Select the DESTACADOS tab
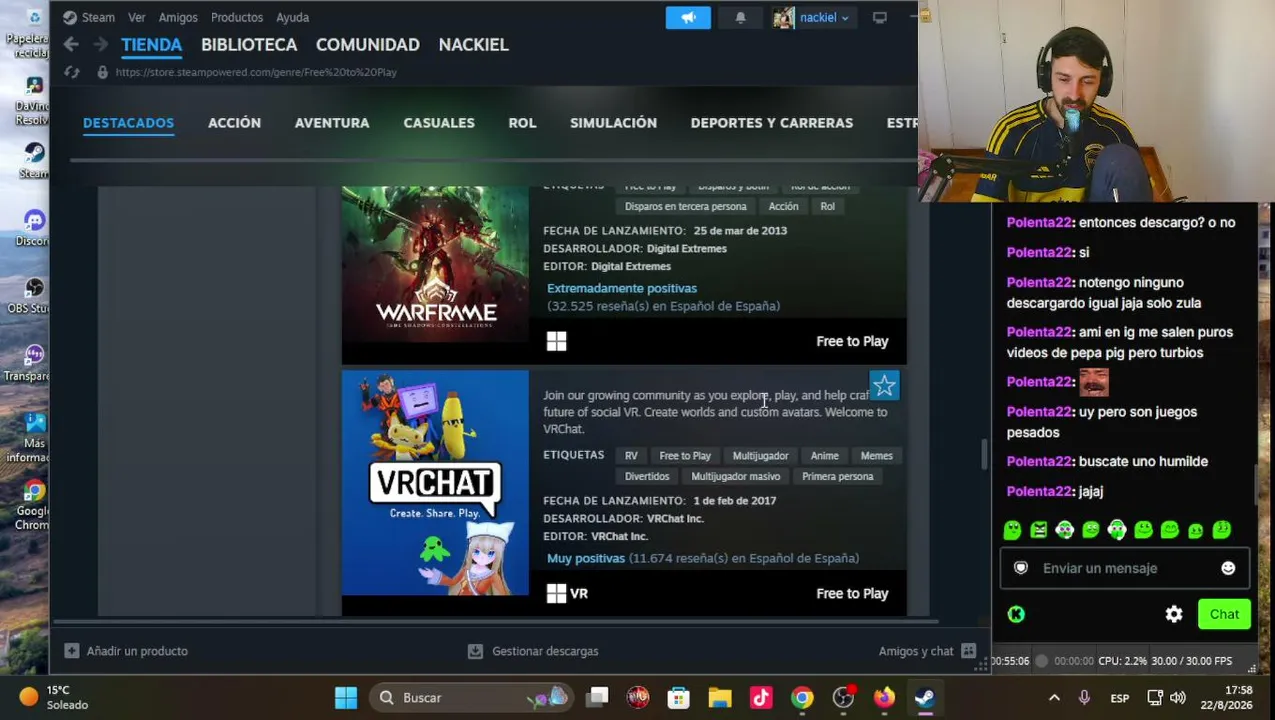This screenshot has width=1275, height=720. [x=128, y=122]
